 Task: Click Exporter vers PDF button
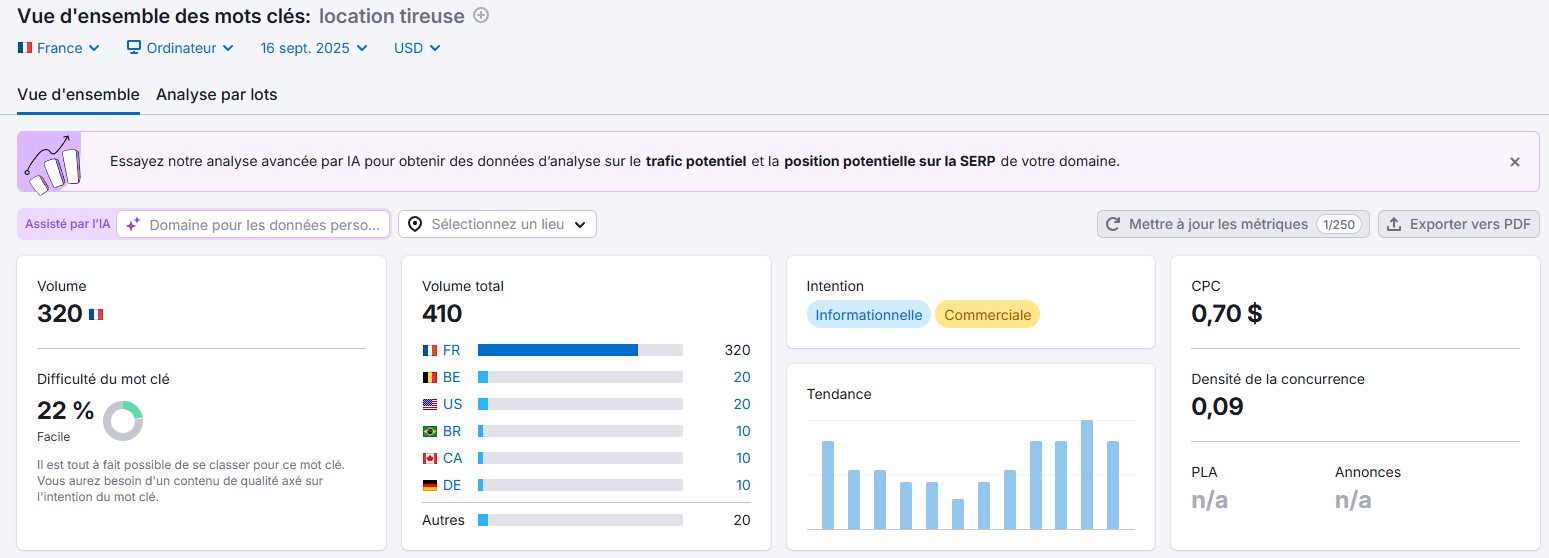coord(1458,224)
